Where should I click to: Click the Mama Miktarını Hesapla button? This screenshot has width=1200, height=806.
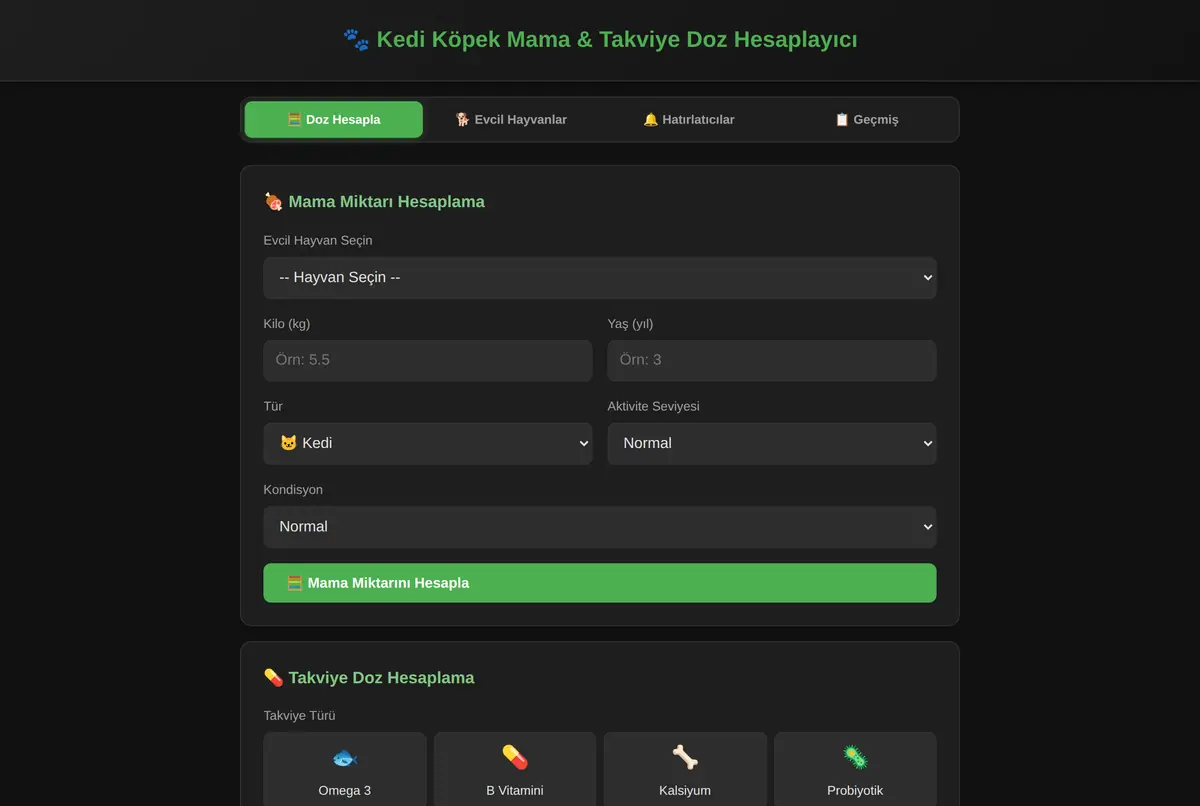pyautogui.click(x=600, y=583)
